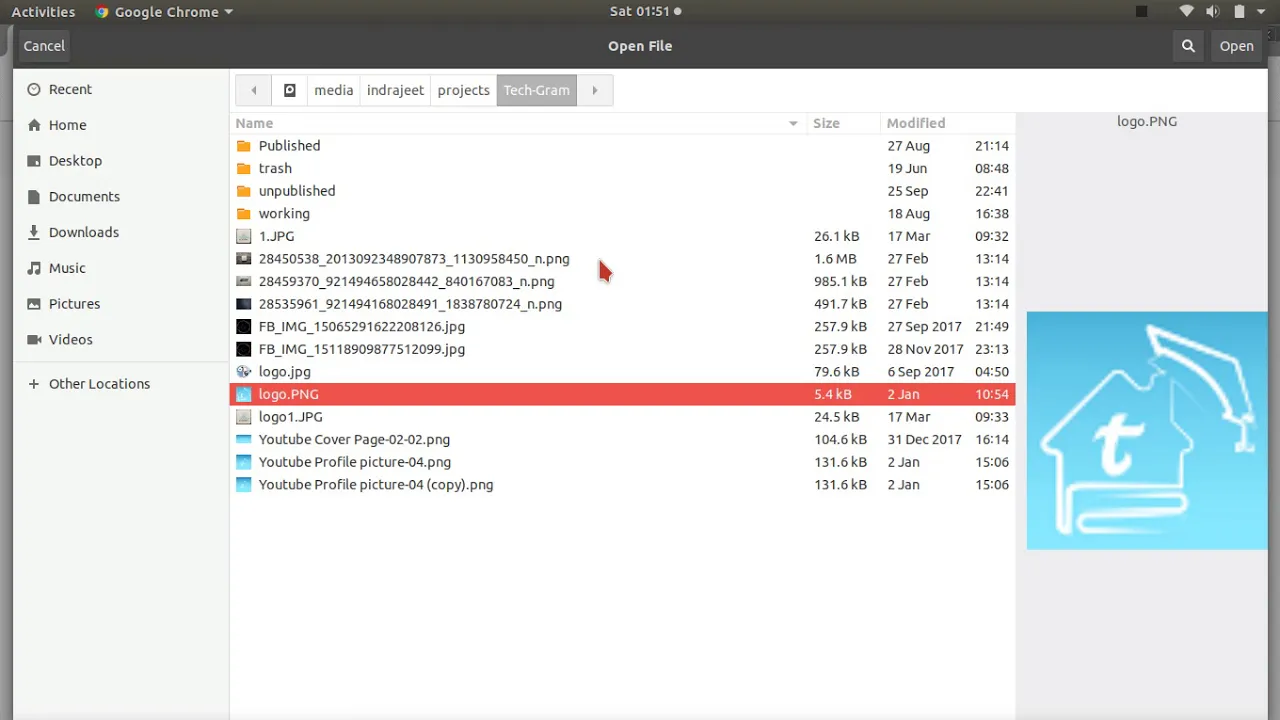Toggle sort order arrow in Name column
The height and width of the screenshot is (720, 1280).
pyautogui.click(x=793, y=123)
